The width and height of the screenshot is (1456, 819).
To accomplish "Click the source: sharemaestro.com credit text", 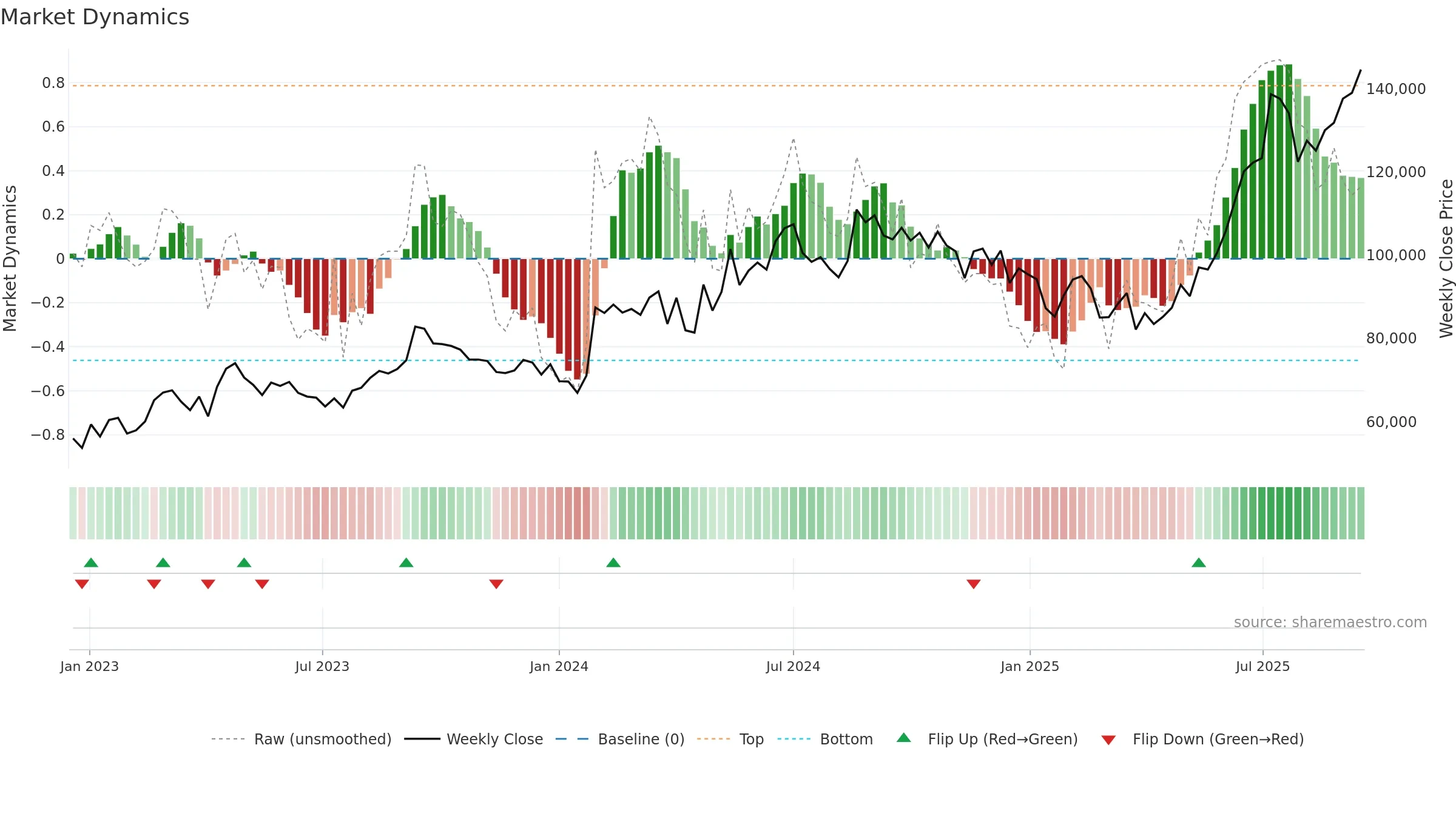I will pos(1330,622).
